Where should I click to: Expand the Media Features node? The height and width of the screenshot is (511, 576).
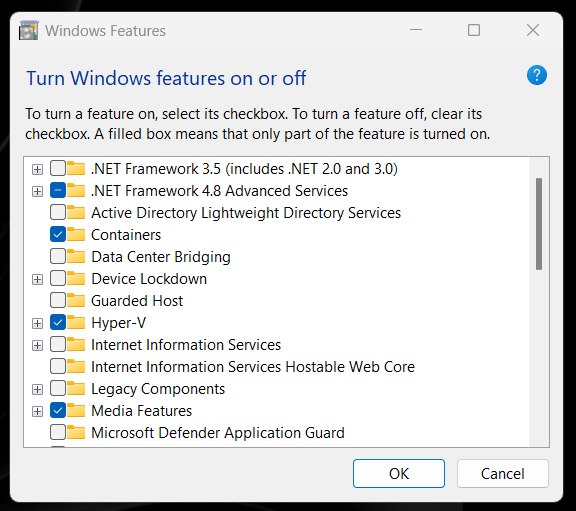37,411
